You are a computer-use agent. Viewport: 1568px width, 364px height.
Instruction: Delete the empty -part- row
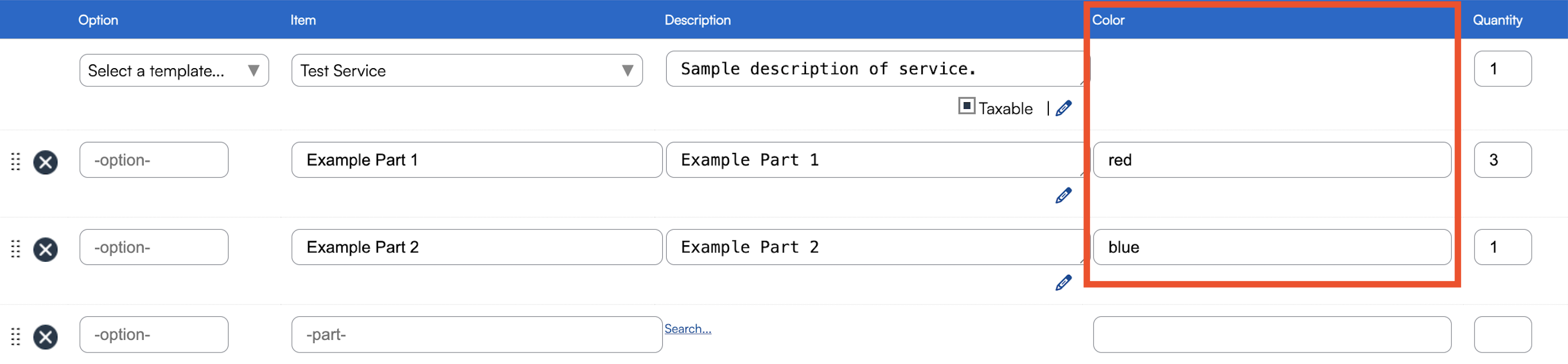tap(45, 337)
